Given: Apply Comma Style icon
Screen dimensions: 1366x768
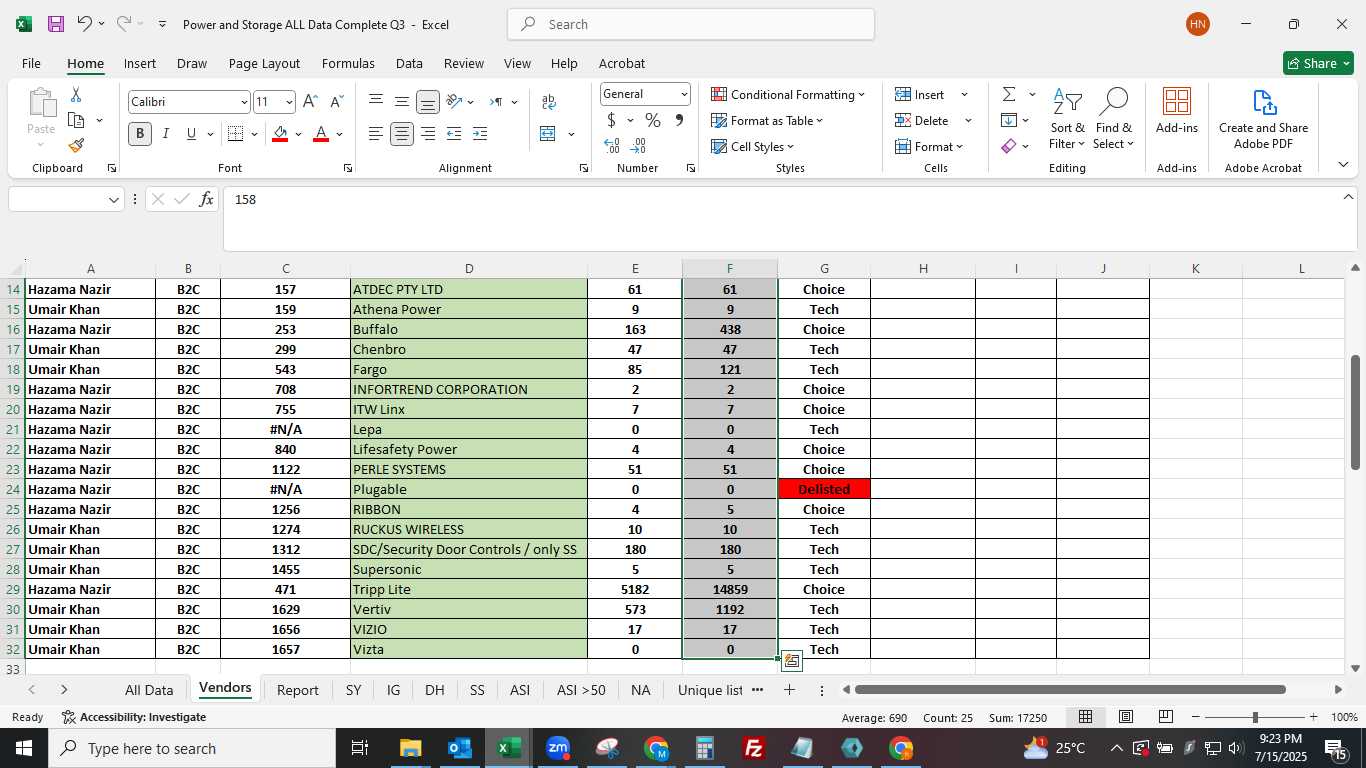Looking at the screenshot, I should coord(680,120).
